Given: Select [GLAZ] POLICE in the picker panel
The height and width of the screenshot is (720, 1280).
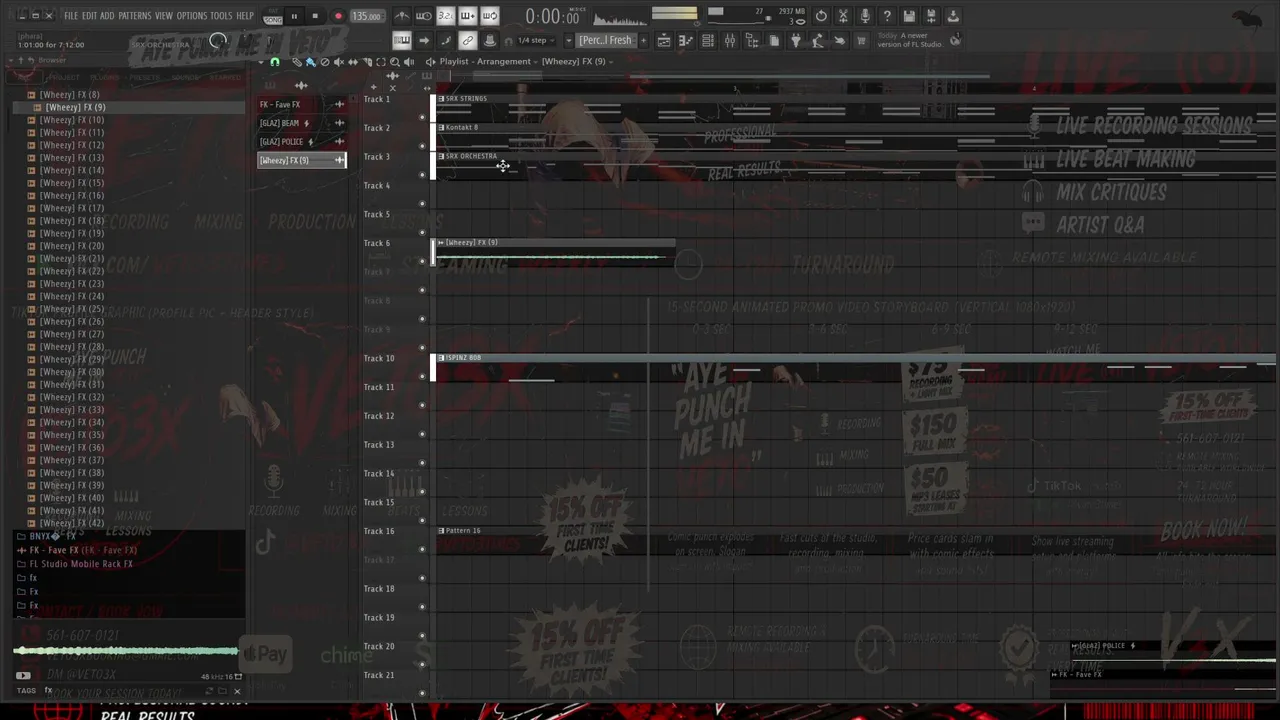Looking at the screenshot, I should (x=301, y=142).
